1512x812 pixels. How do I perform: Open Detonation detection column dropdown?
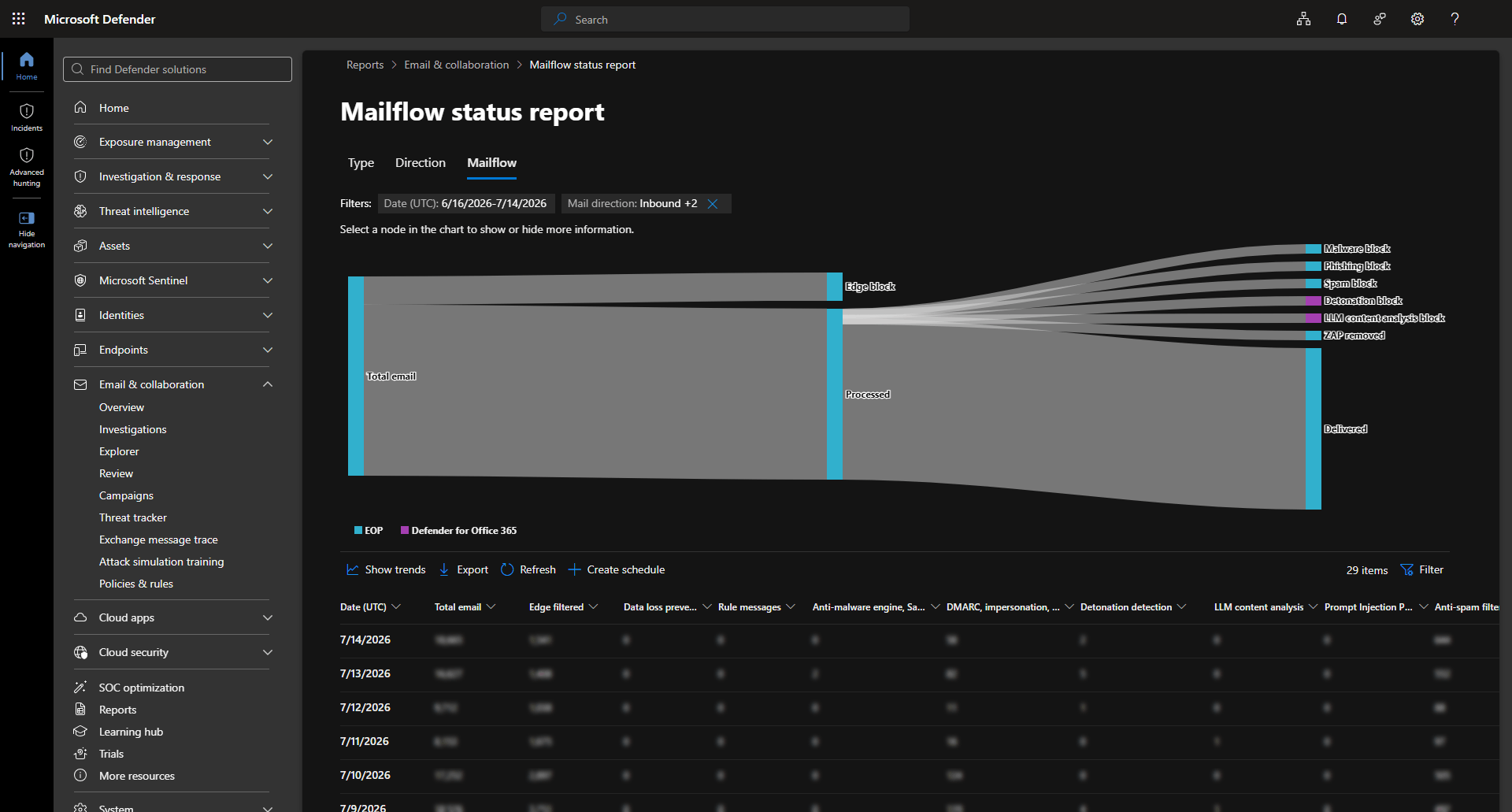(1181, 607)
